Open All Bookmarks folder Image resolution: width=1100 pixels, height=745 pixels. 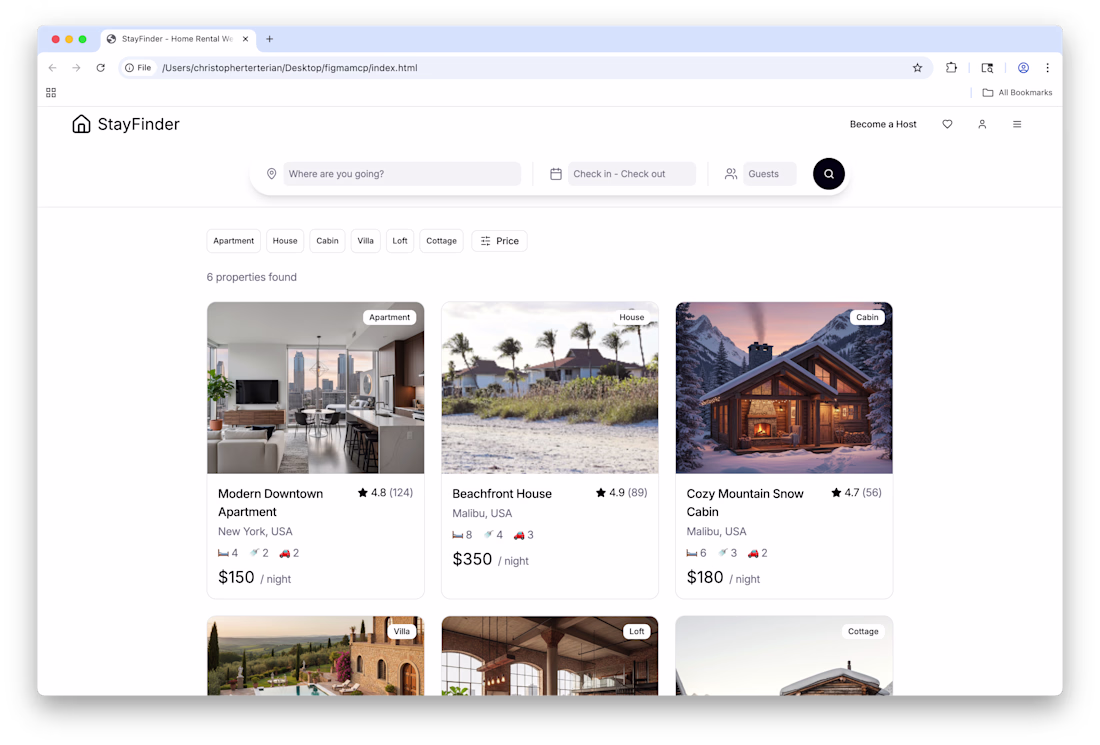(x=1017, y=93)
